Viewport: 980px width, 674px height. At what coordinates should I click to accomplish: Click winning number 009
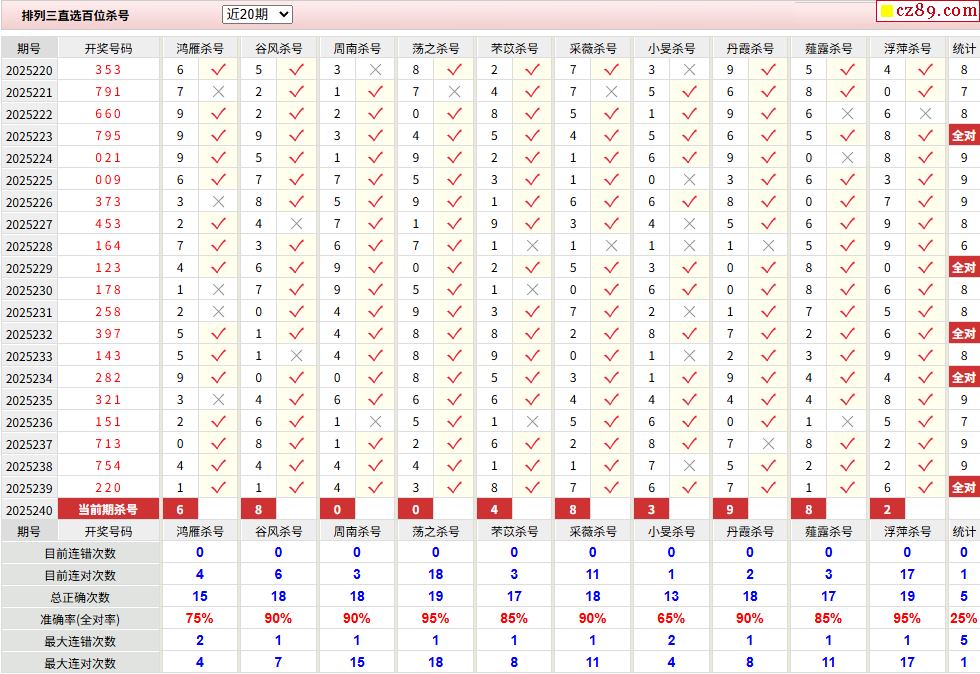[108, 180]
